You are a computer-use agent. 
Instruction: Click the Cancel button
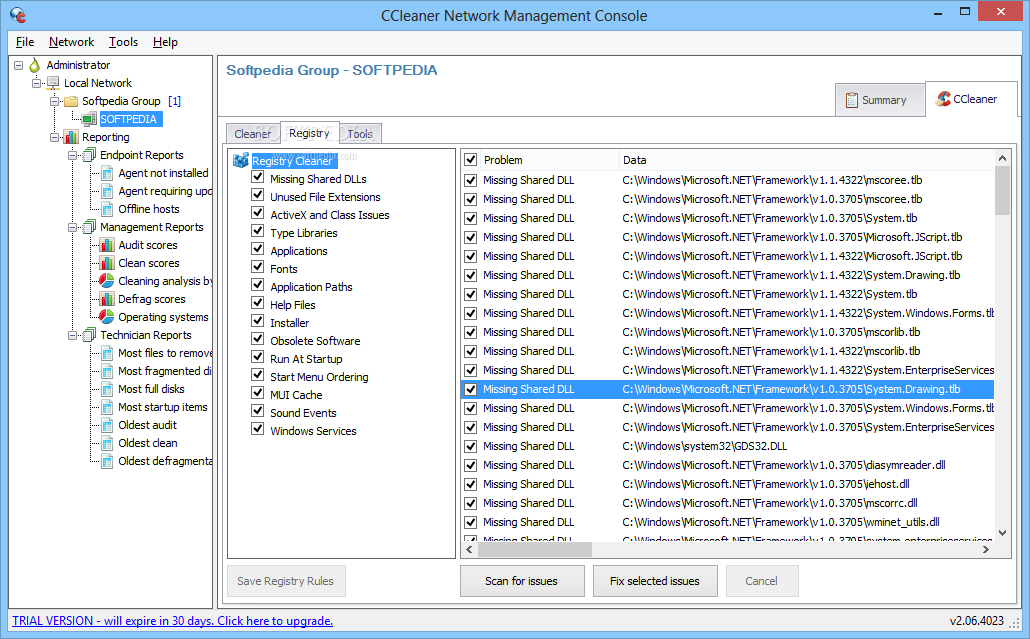pos(761,581)
